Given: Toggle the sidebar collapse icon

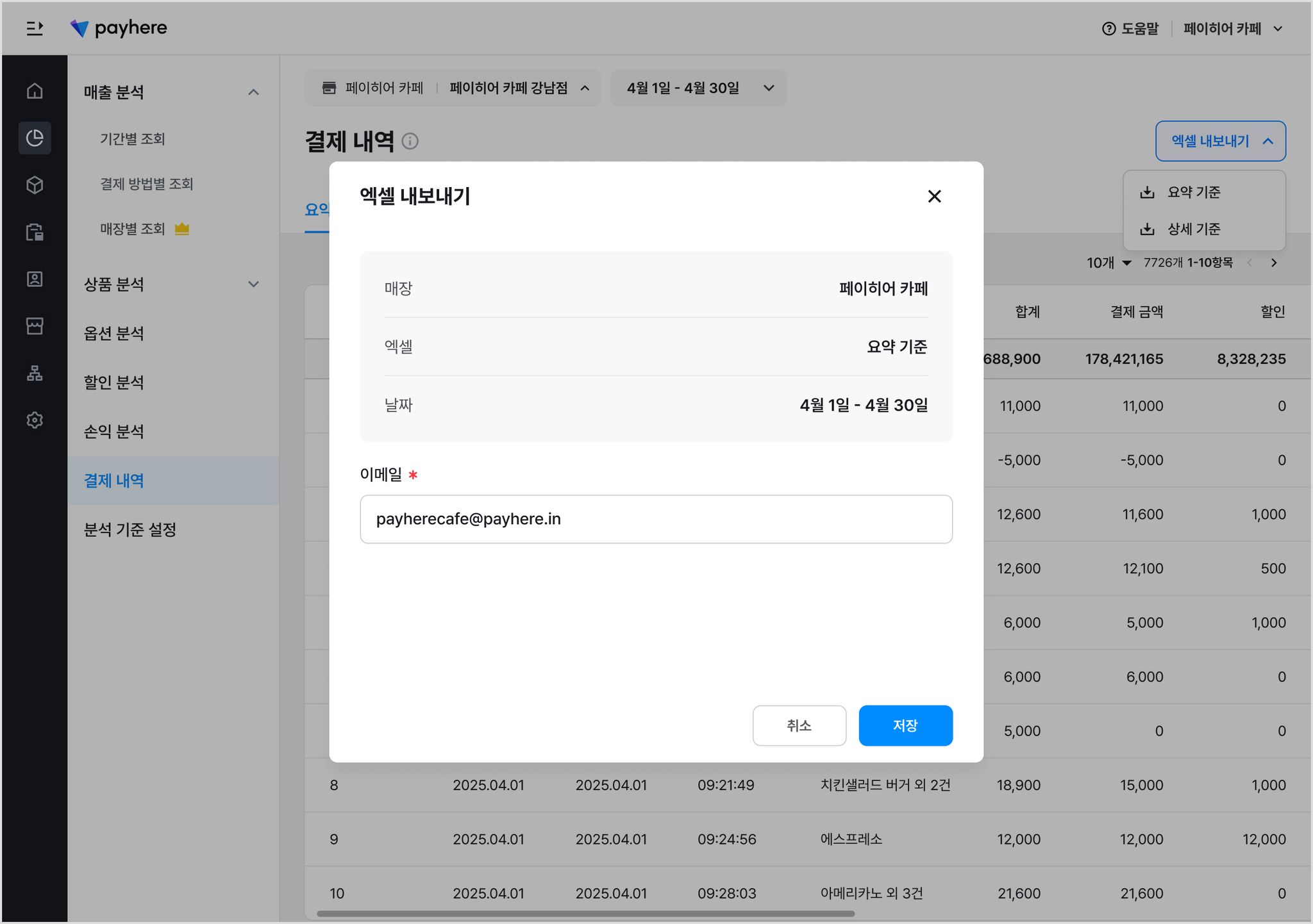Looking at the screenshot, I should (x=35, y=28).
